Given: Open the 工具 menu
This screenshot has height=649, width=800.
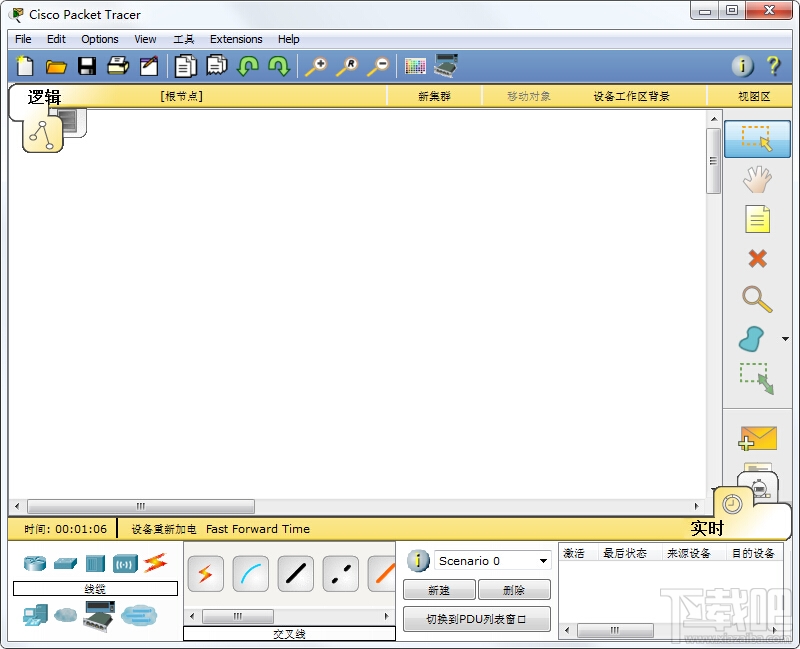Looking at the screenshot, I should (x=184, y=39).
